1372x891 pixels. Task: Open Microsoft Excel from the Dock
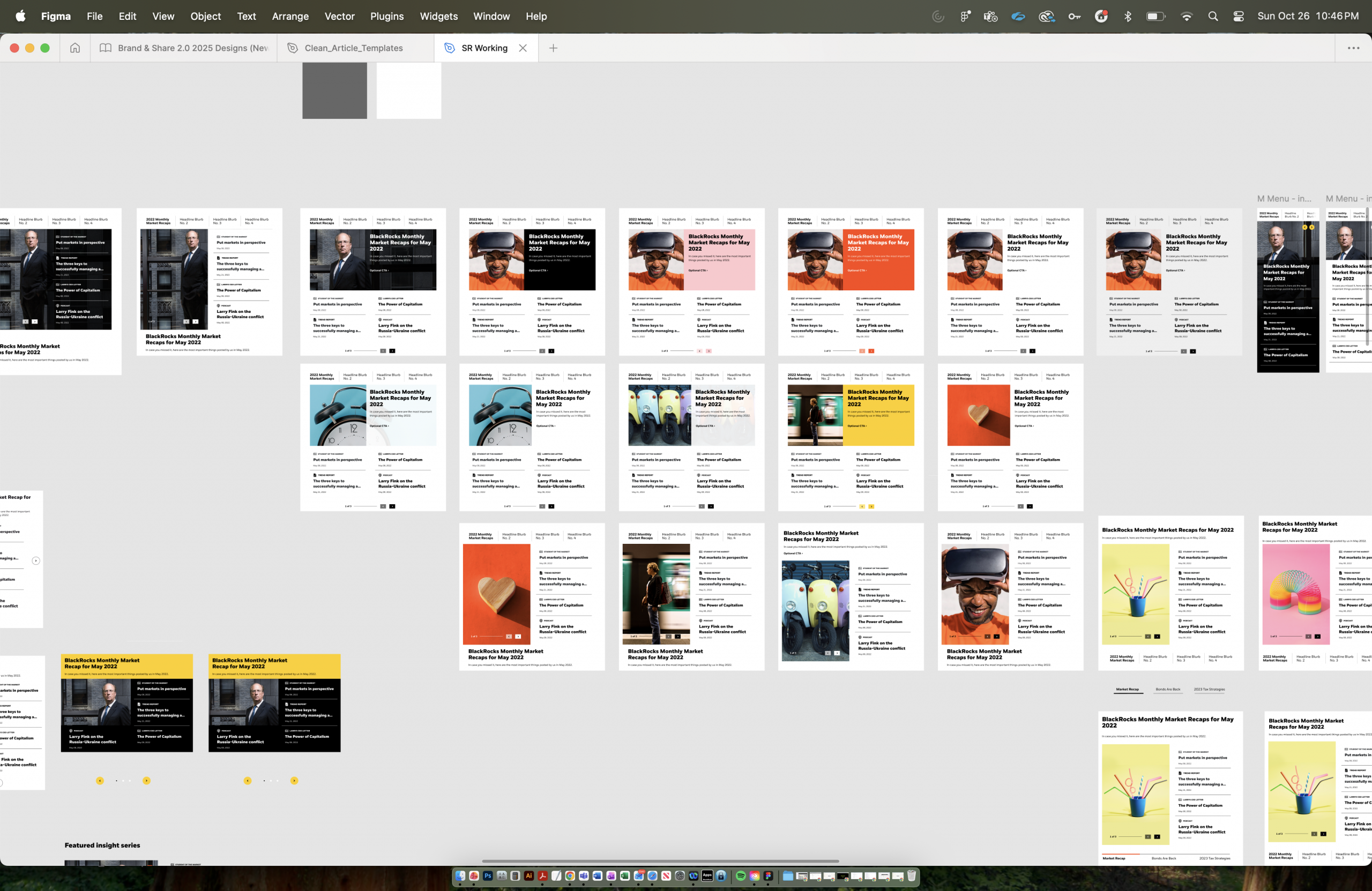625,876
